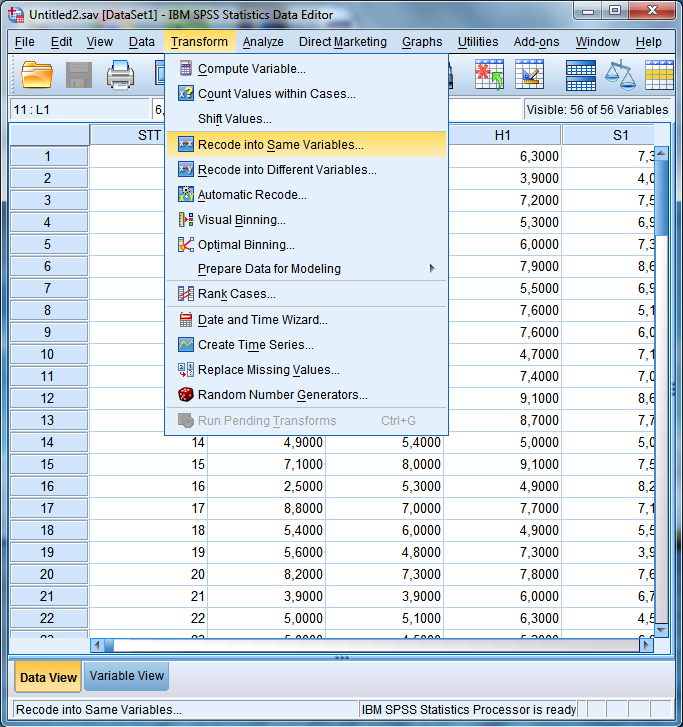Click the Weight Cases scale icon
The width and height of the screenshot is (683, 727).
(621, 75)
